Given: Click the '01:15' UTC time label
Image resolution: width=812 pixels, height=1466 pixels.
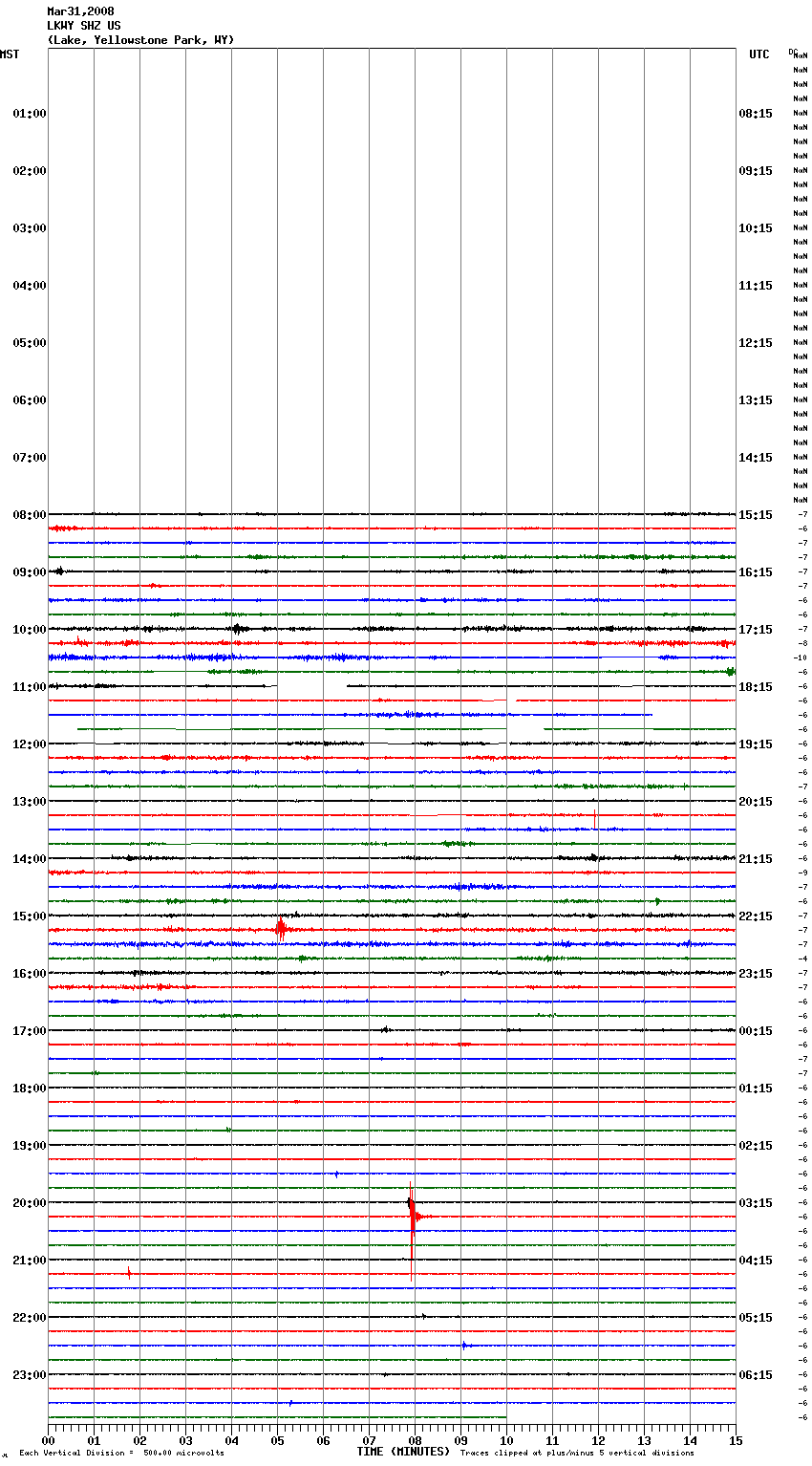Looking at the screenshot, I should (756, 1089).
